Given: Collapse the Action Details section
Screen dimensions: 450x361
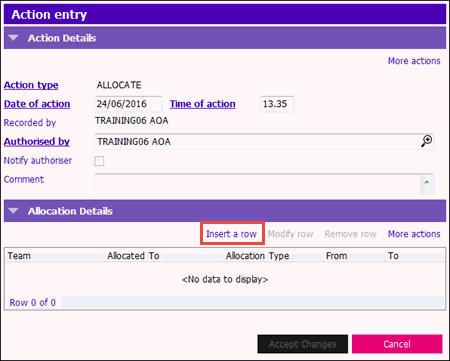Looking at the screenshot, I should point(13,38).
